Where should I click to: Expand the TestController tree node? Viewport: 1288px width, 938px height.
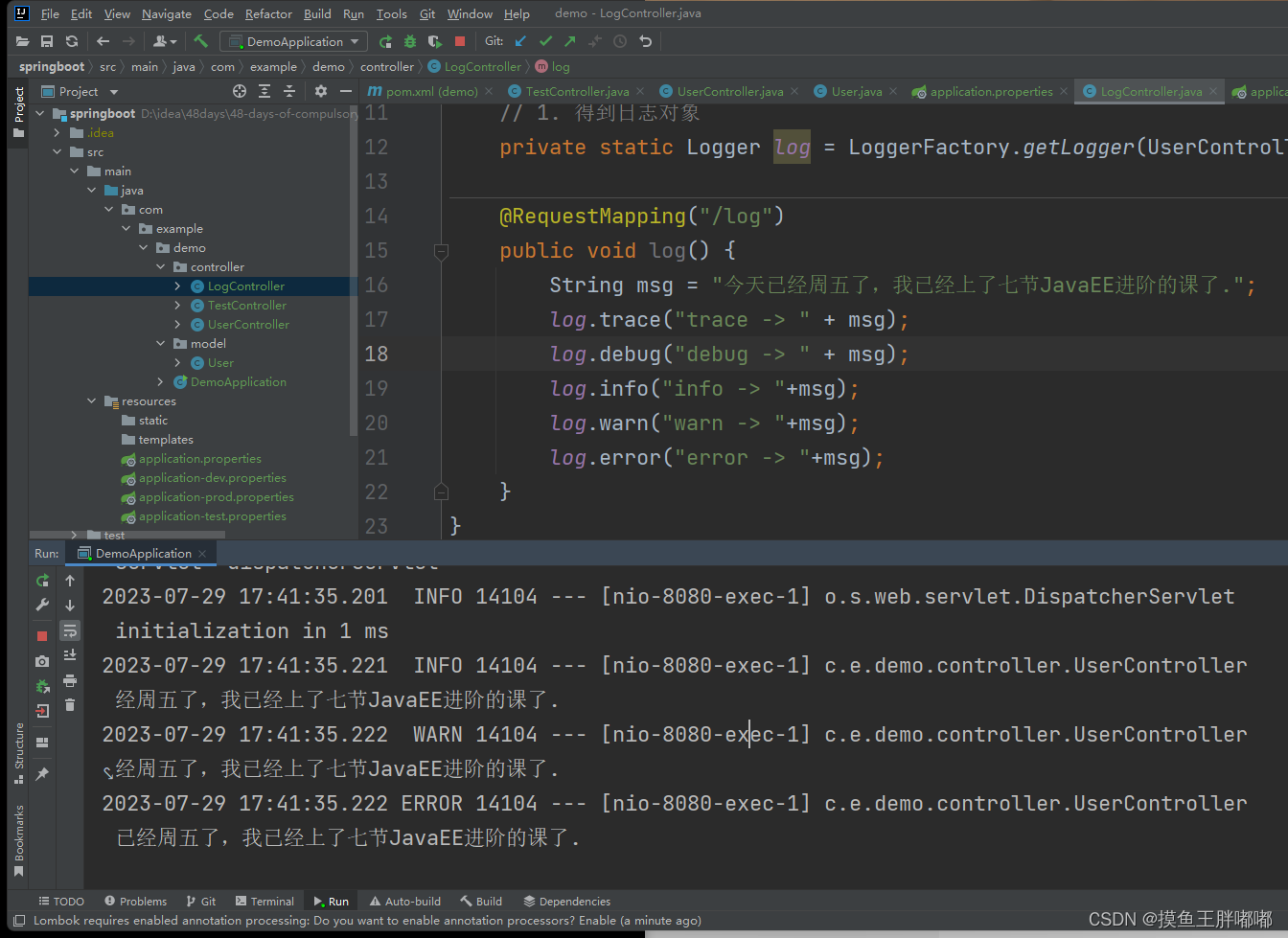click(178, 306)
